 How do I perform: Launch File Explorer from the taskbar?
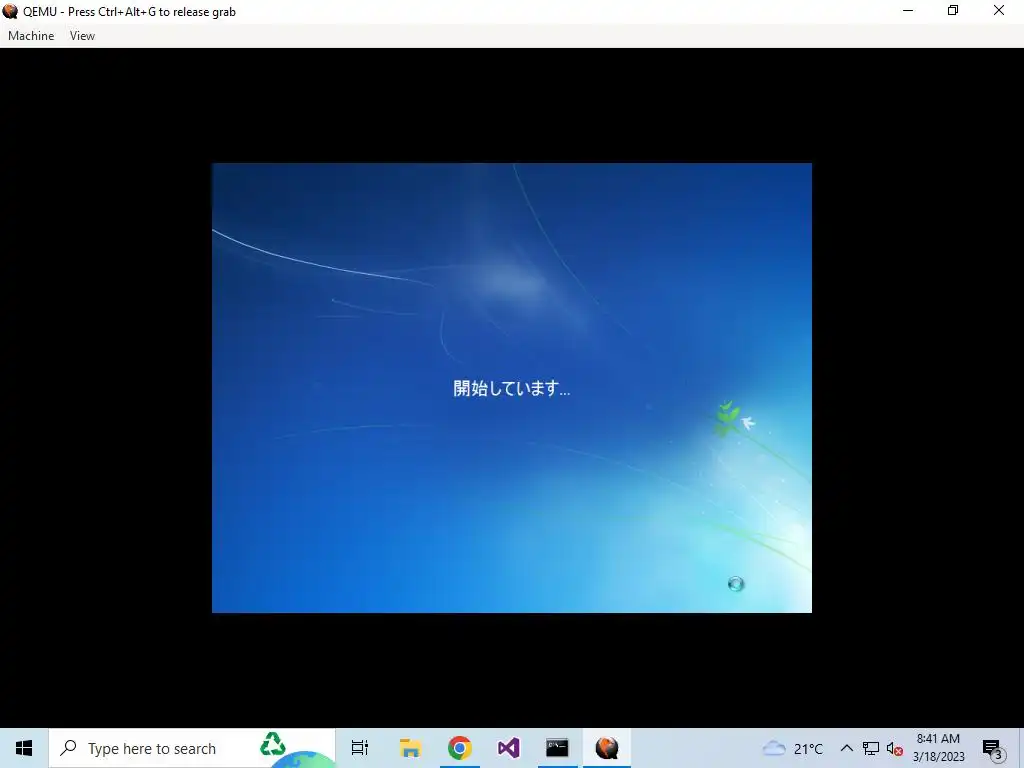click(x=410, y=748)
